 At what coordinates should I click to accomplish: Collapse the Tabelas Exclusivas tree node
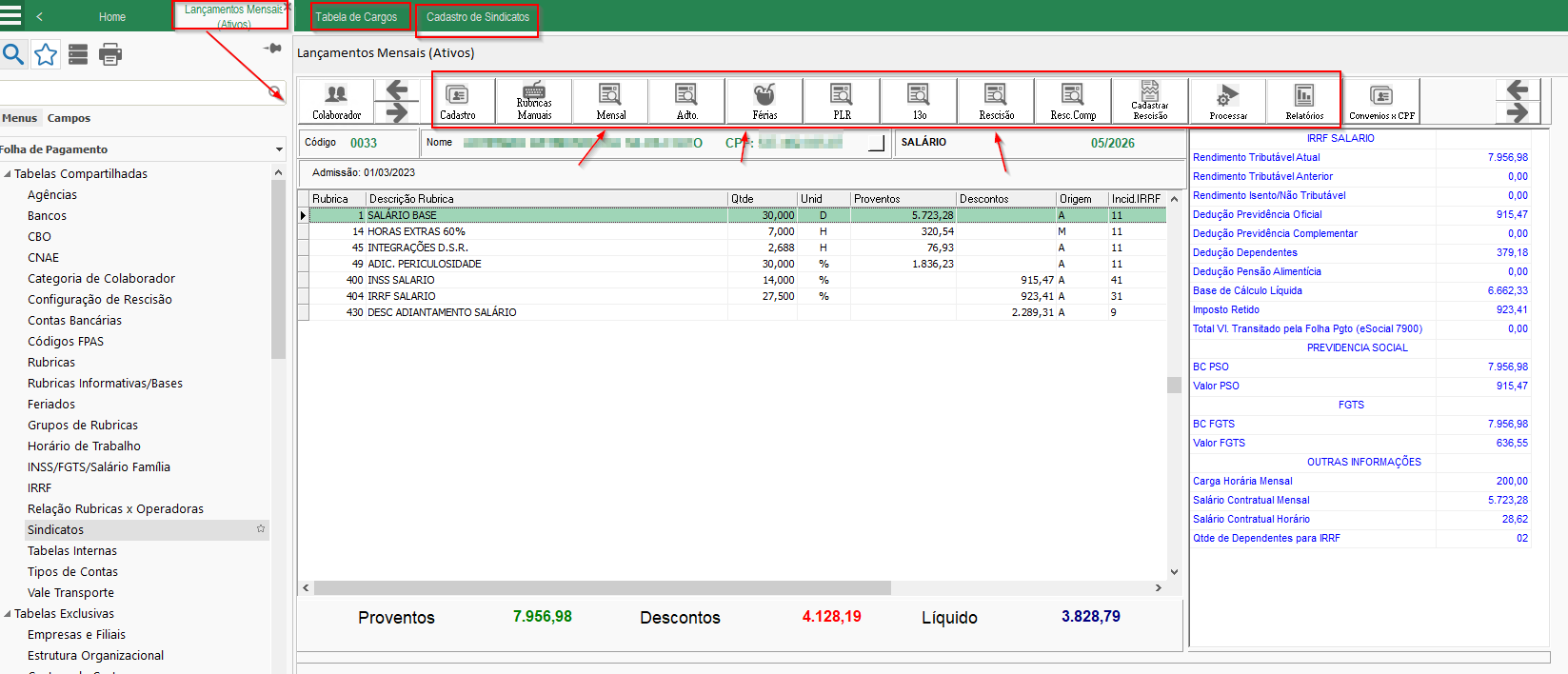click(x=8, y=614)
